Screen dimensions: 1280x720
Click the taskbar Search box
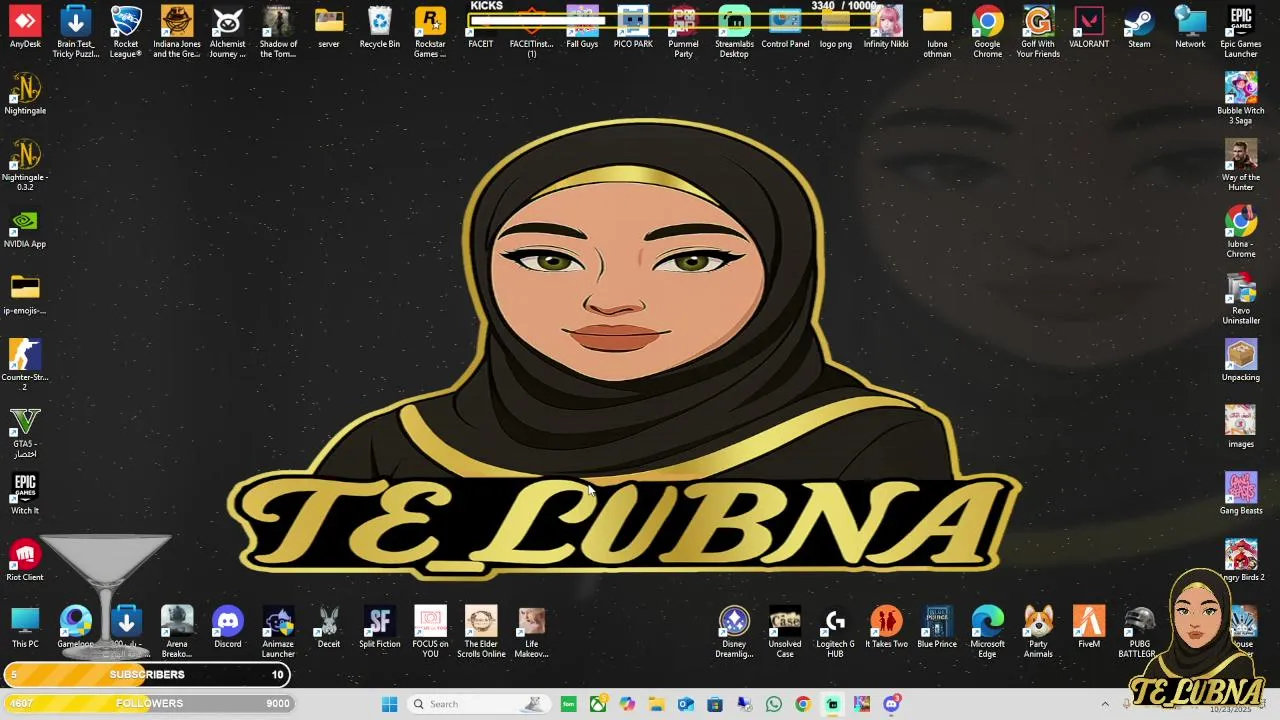[479, 704]
